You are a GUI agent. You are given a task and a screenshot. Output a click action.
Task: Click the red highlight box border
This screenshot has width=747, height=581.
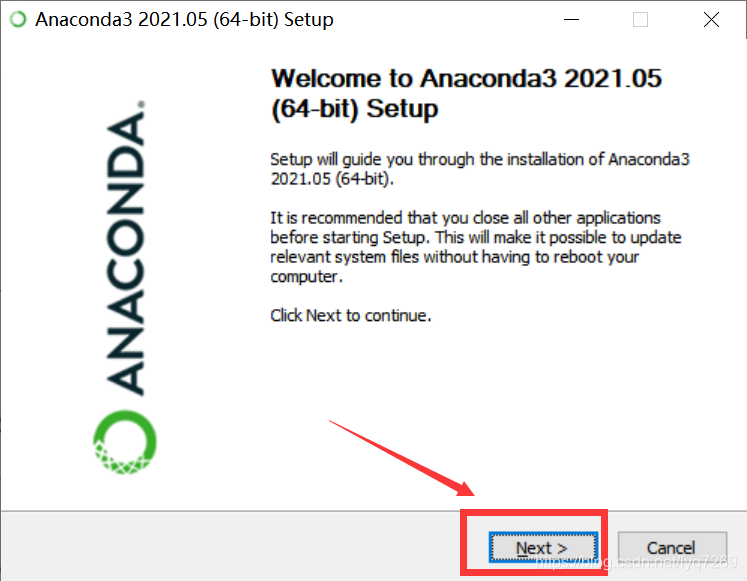coord(534,512)
